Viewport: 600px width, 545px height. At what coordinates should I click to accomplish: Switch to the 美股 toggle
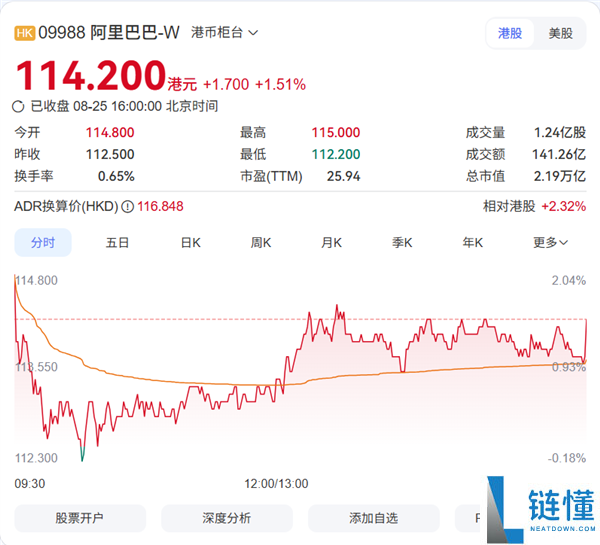pyautogui.click(x=560, y=33)
